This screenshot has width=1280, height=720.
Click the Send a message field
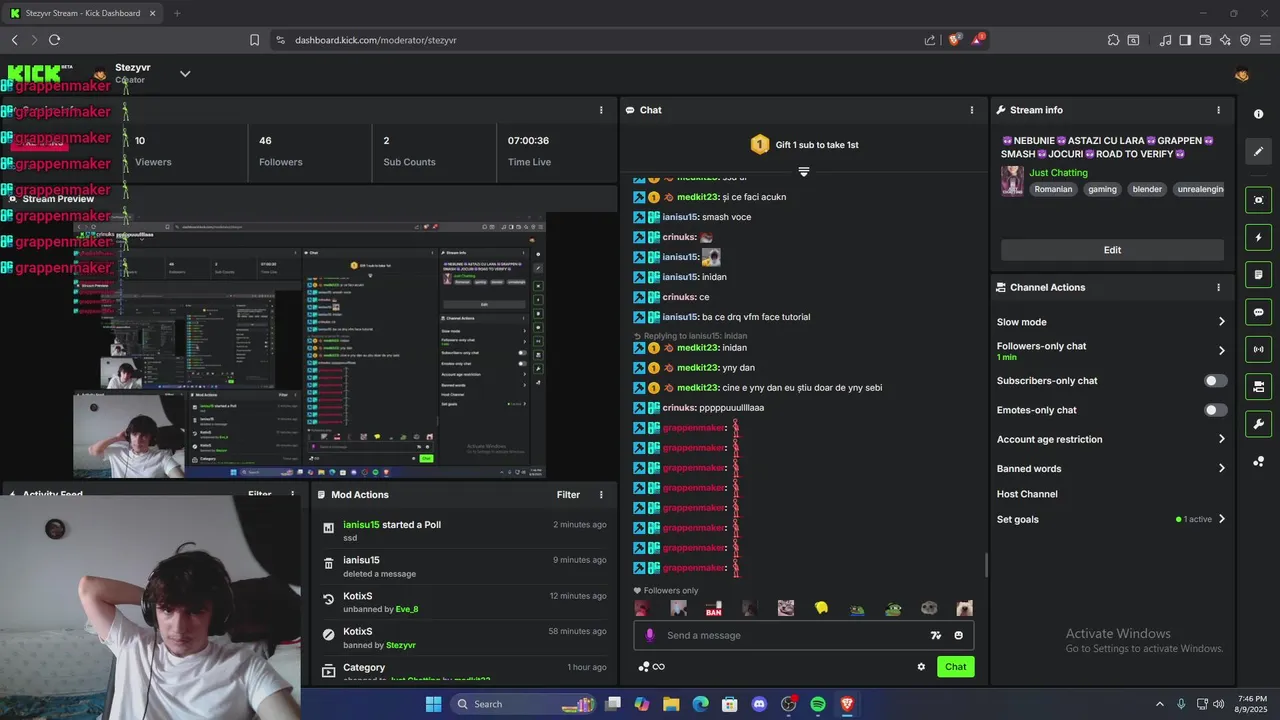pyautogui.click(x=803, y=635)
